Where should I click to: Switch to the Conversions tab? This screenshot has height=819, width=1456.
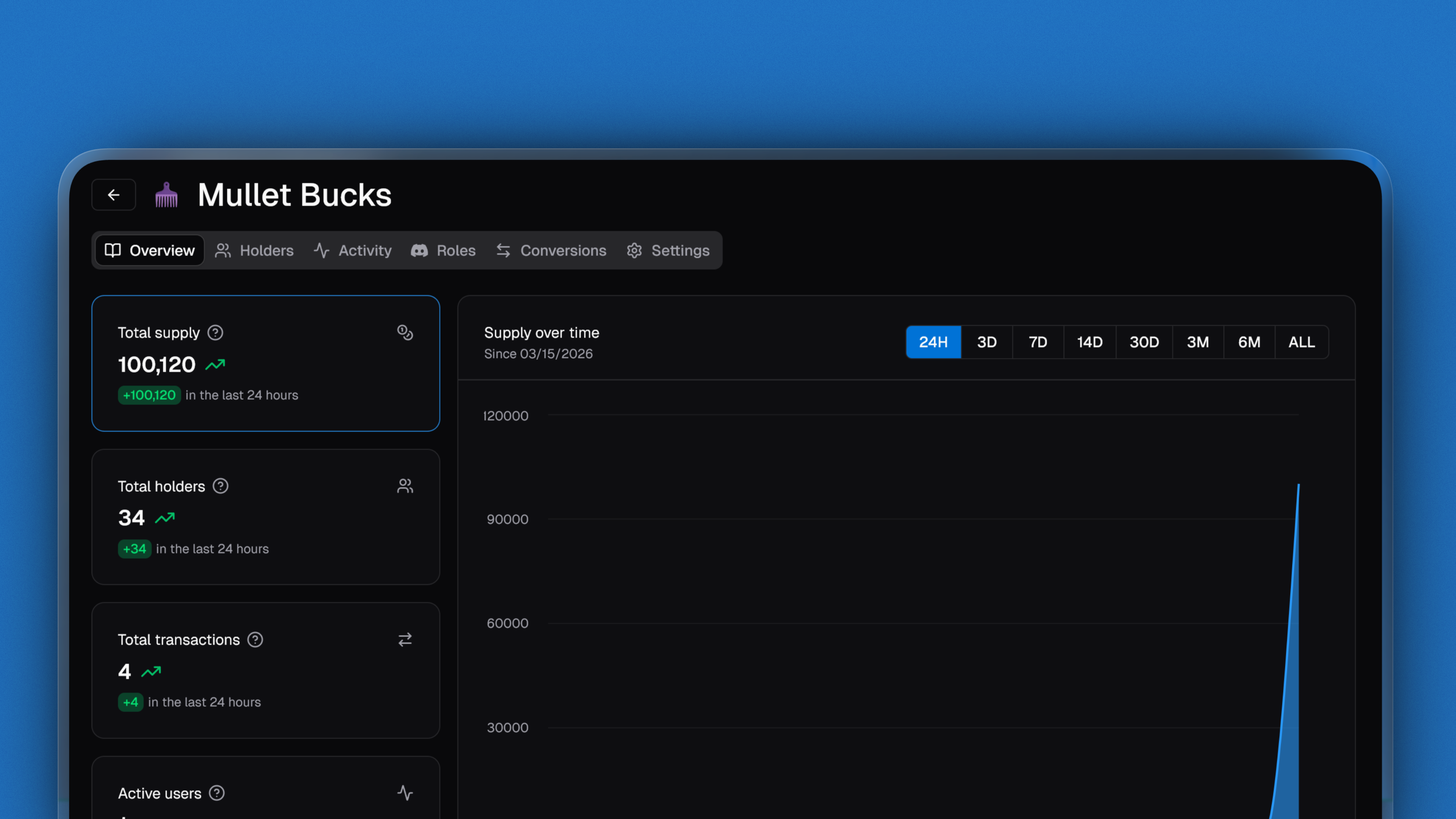click(551, 250)
